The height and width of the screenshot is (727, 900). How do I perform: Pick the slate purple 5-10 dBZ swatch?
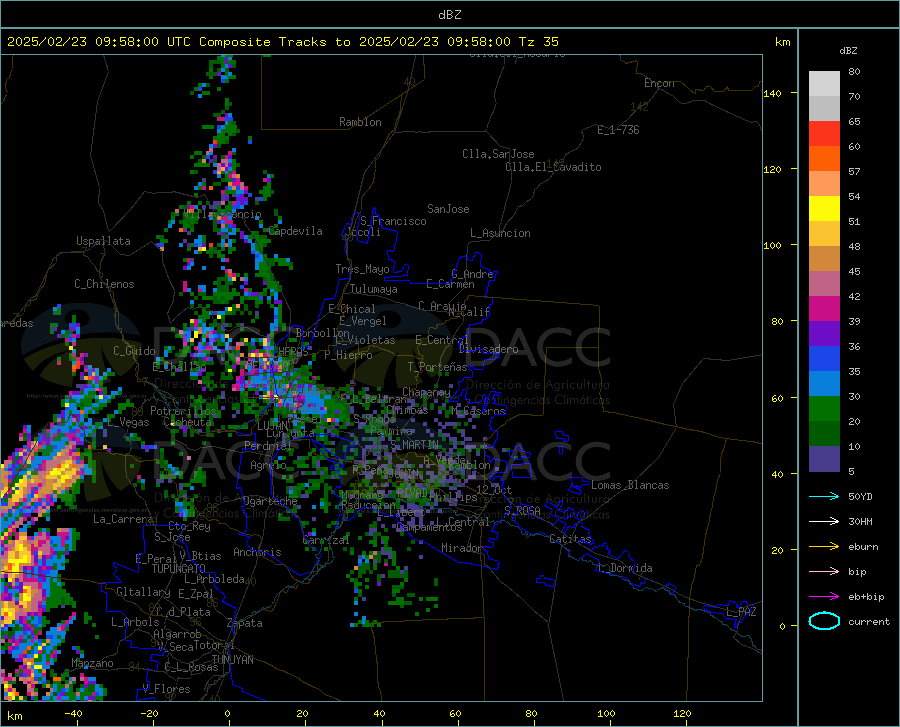pyautogui.click(x=824, y=459)
